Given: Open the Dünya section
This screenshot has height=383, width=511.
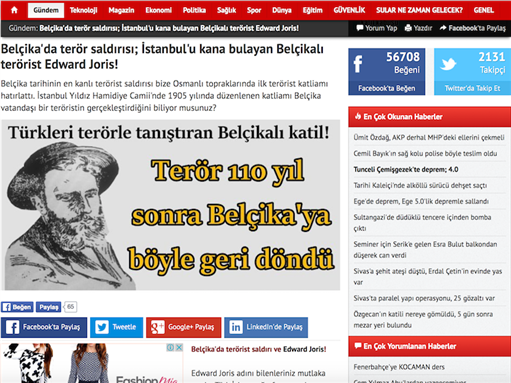Looking at the screenshot, I should (282, 10).
